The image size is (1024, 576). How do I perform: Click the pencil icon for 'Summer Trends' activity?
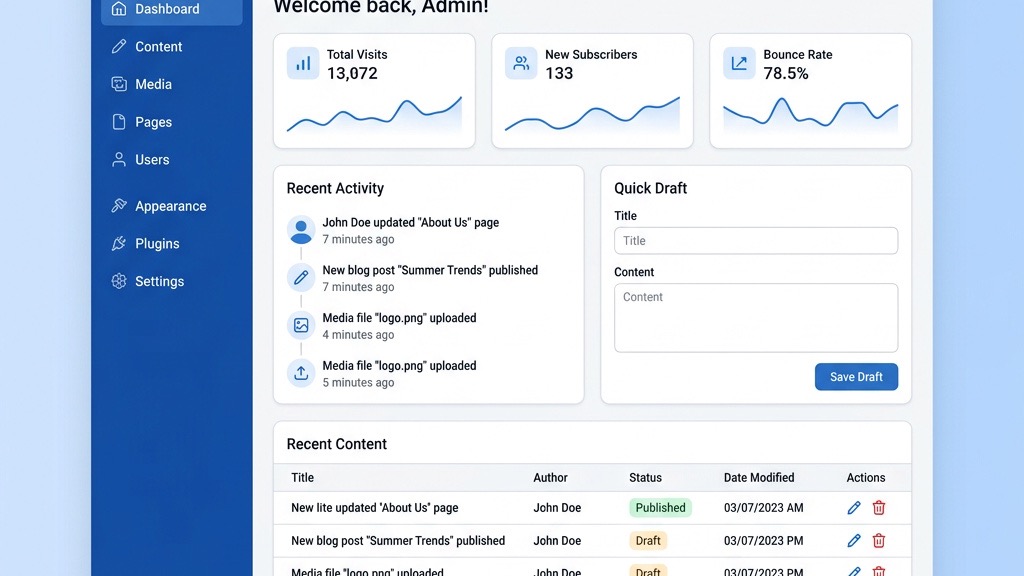[x=301, y=277]
